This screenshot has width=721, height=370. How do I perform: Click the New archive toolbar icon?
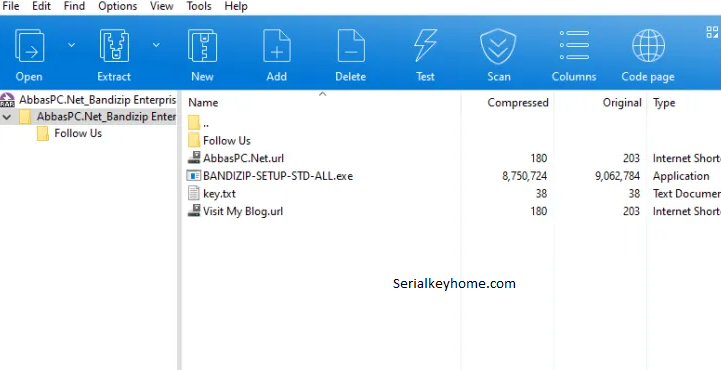tap(202, 46)
